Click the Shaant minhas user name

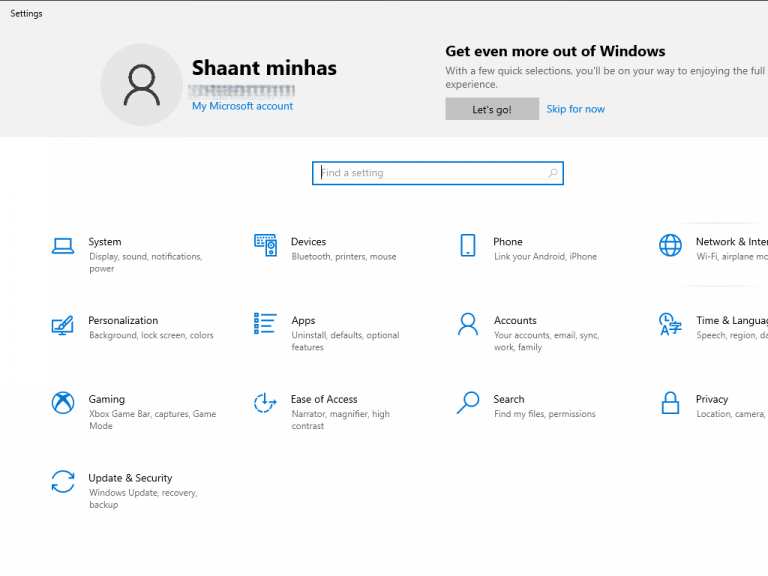(x=264, y=68)
